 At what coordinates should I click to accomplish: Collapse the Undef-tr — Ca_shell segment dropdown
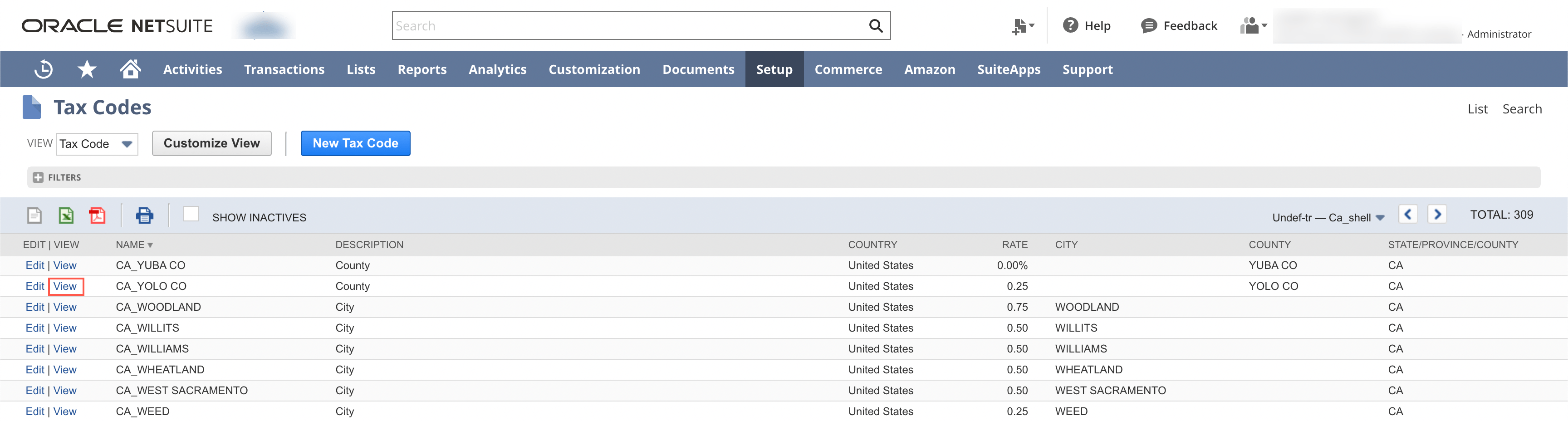(x=1380, y=217)
